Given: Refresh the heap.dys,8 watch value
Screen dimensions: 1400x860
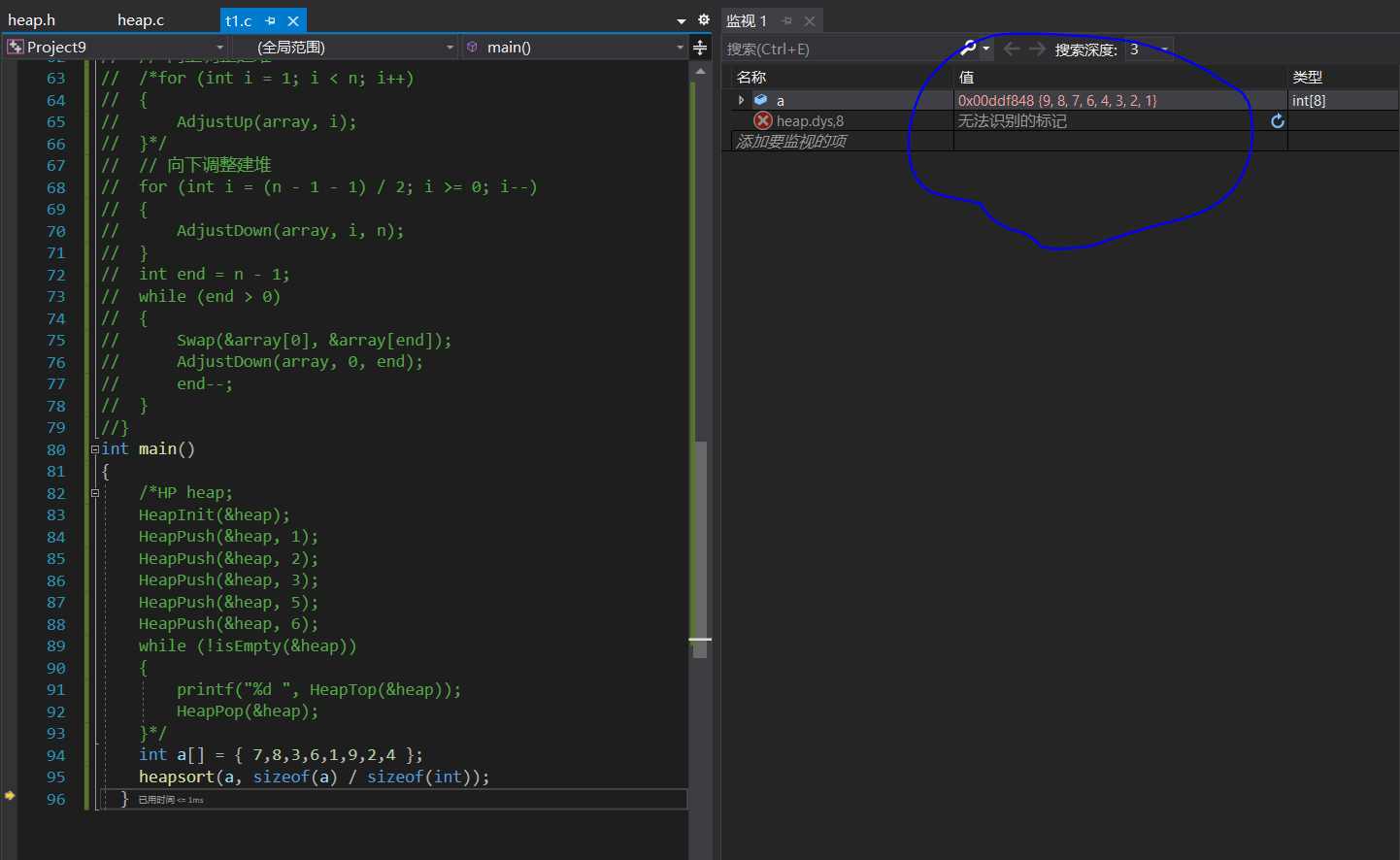Looking at the screenshot, I should (1278, 120).
